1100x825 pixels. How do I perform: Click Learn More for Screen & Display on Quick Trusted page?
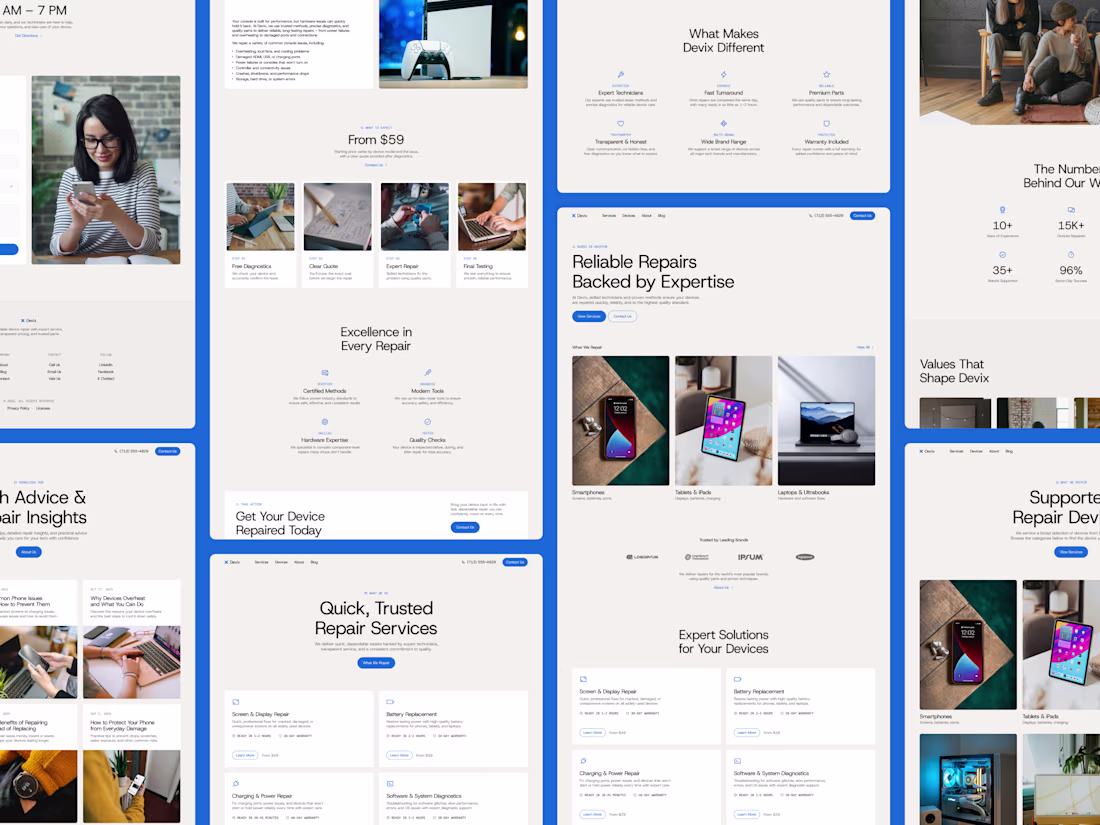[x=245, y=756]
